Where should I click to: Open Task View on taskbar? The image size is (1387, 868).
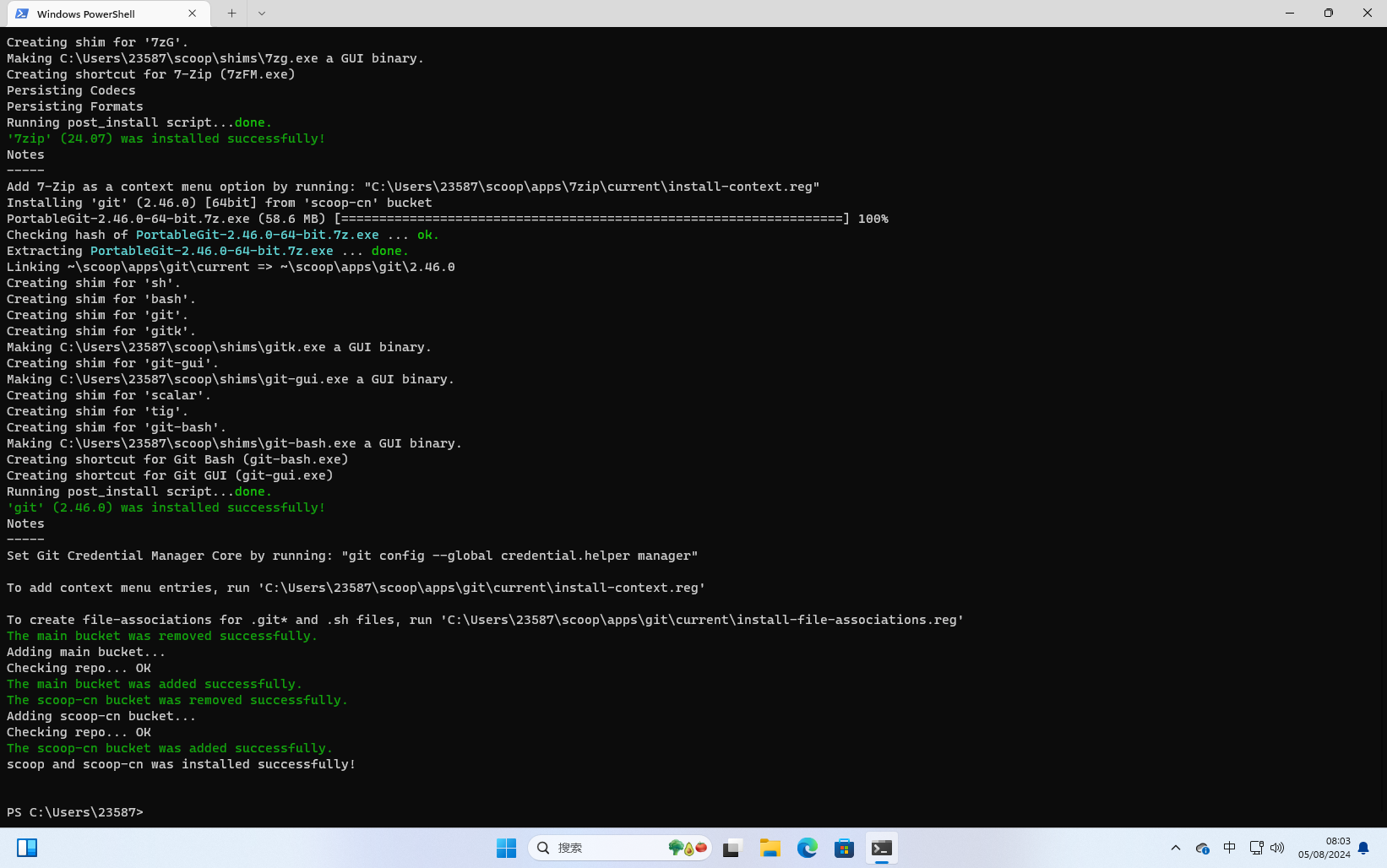[x=732, y=848]
